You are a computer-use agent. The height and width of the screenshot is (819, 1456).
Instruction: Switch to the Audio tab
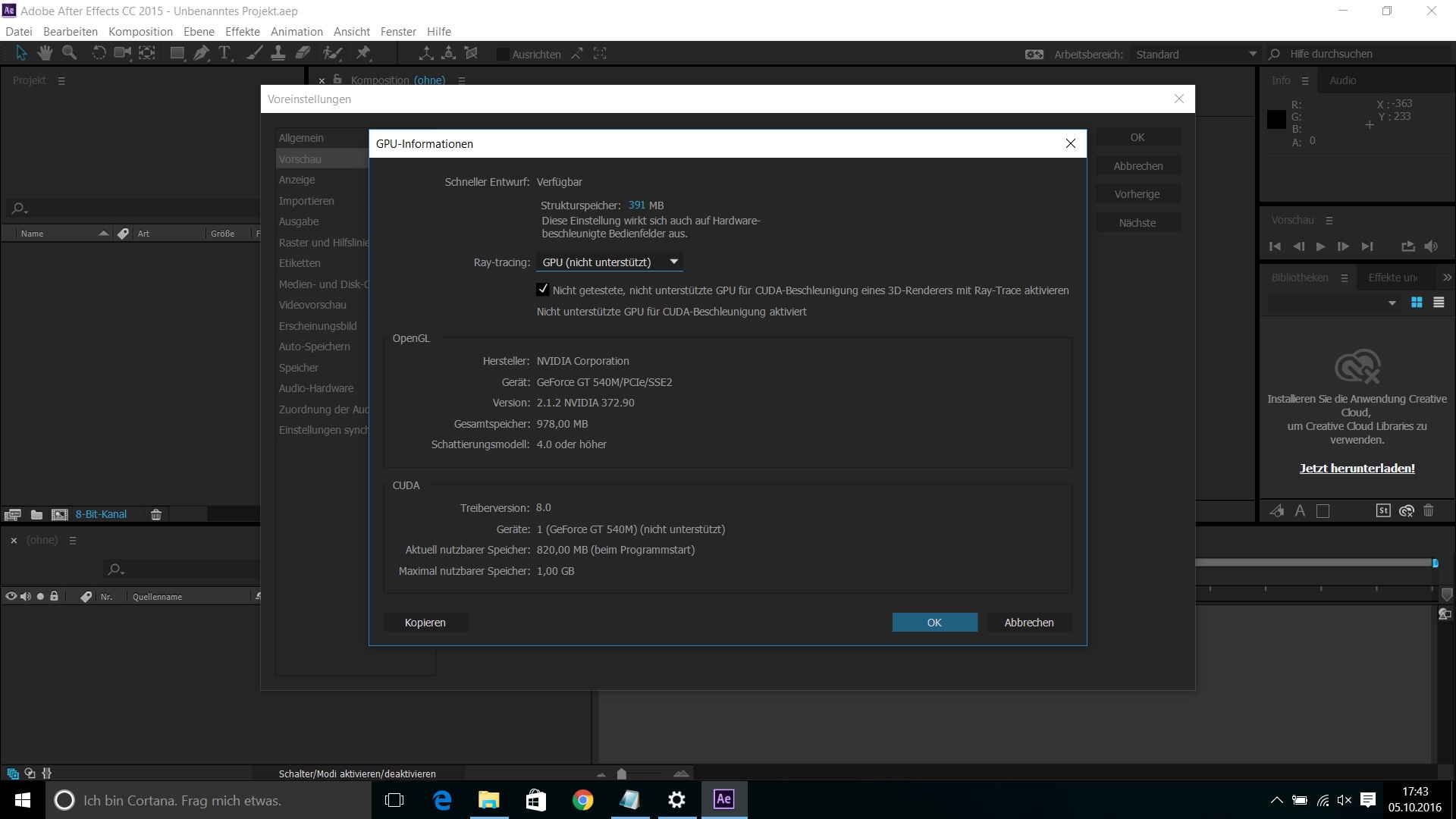tap(1342, 80)
